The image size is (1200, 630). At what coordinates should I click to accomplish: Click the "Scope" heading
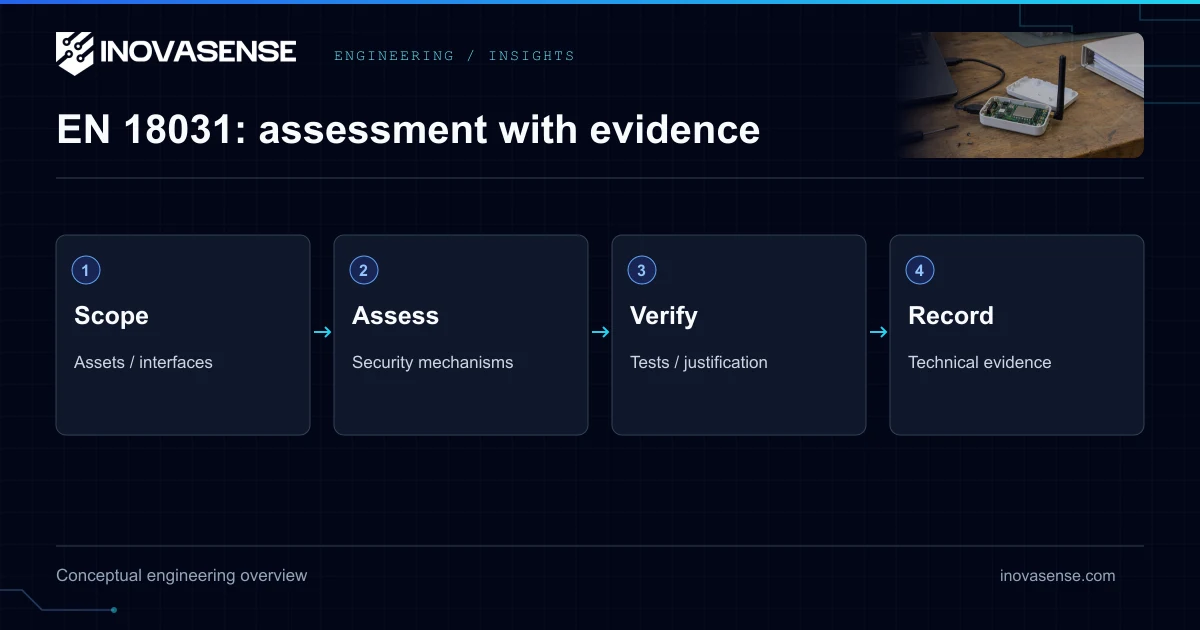[x=111, y=316]
